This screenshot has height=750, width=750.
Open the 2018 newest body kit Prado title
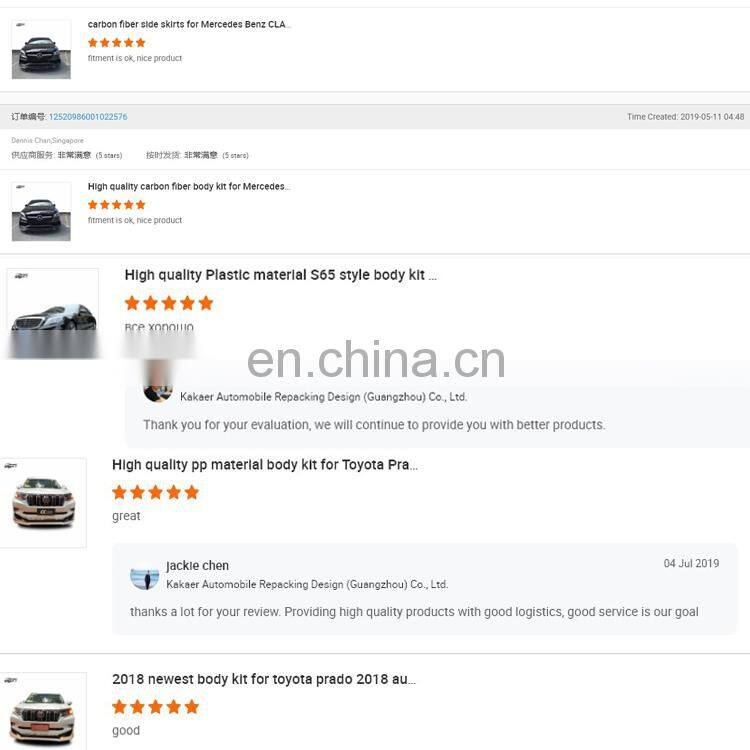click(264, 679)
